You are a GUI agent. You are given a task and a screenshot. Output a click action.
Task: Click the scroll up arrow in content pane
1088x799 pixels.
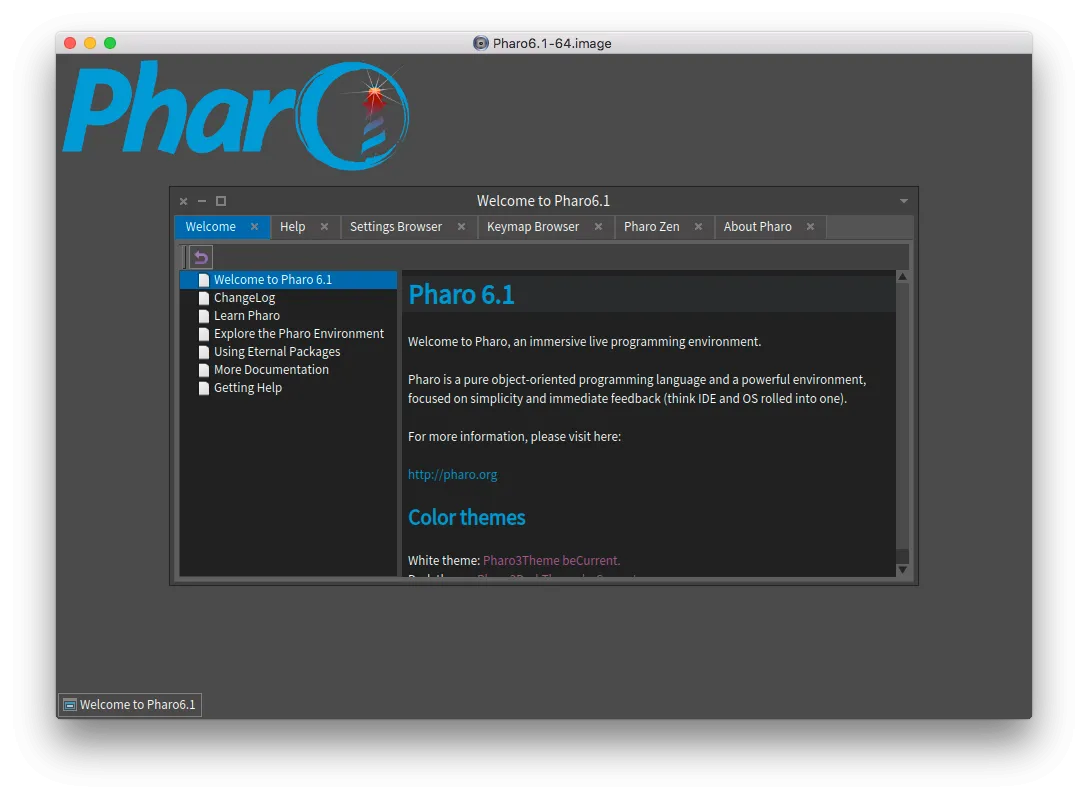tap(903, 277)
